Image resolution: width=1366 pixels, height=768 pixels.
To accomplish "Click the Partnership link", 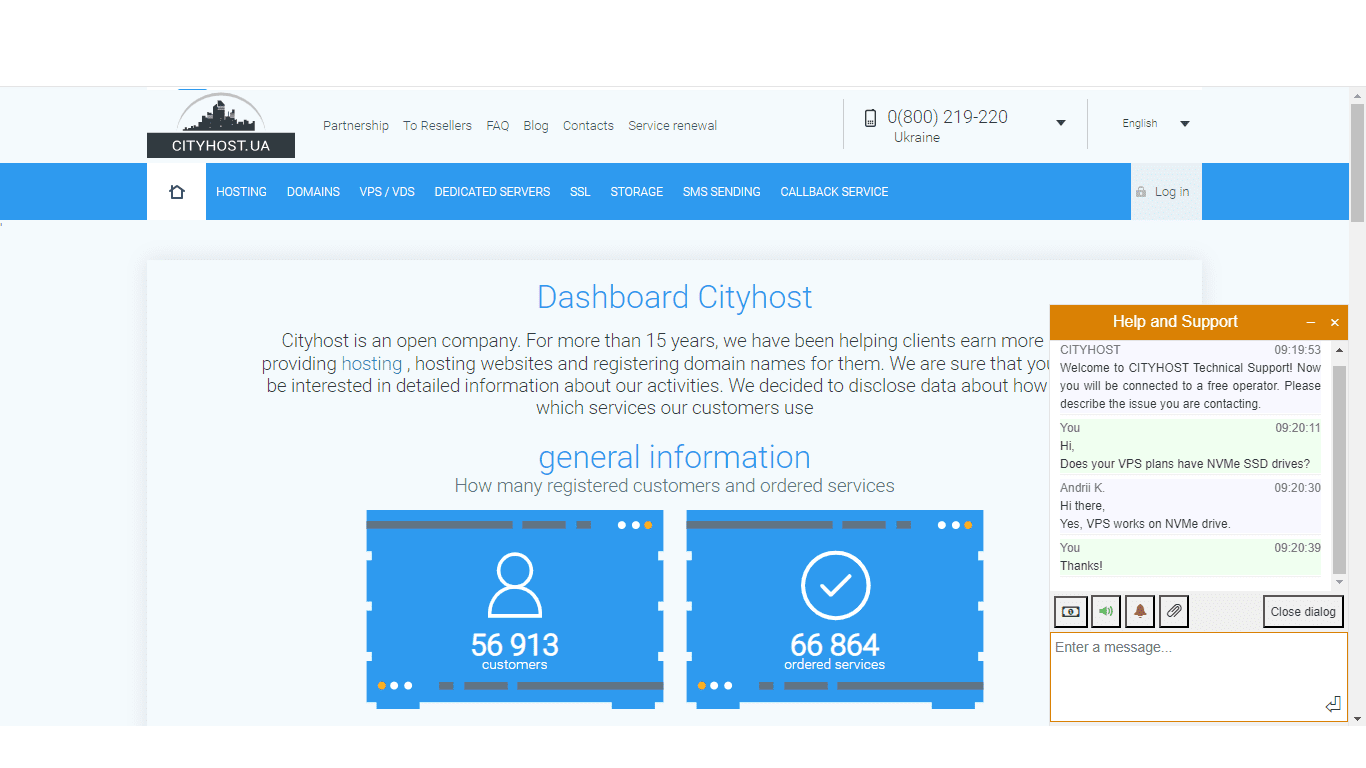I will coord(356,126).
